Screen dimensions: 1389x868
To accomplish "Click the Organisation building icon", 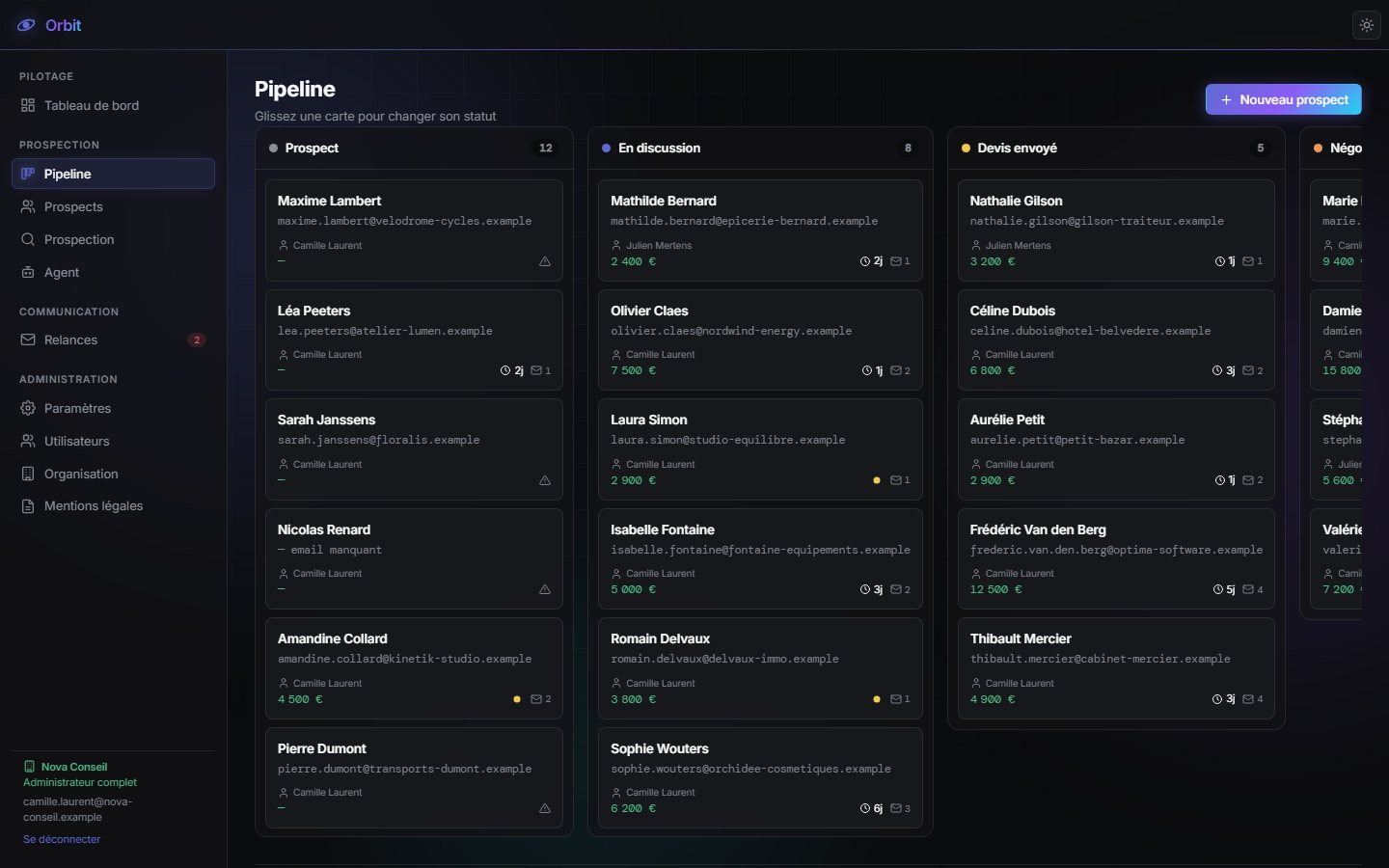I will click(28, 474).
